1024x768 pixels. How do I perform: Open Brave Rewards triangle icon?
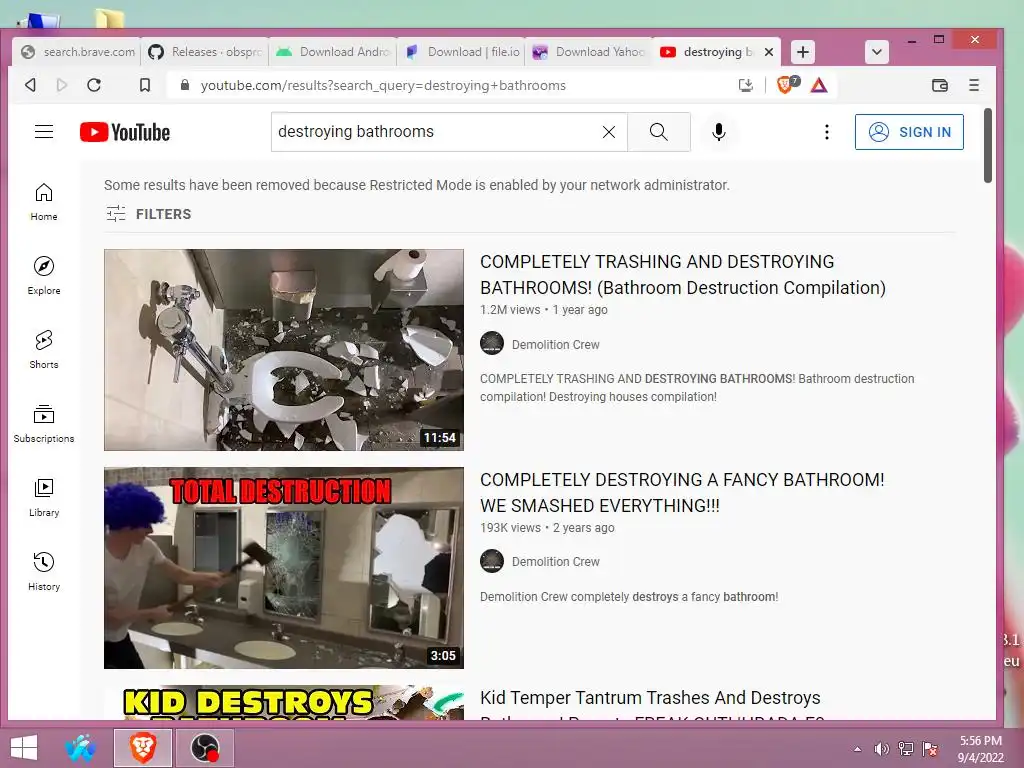[x=819, y=85]
